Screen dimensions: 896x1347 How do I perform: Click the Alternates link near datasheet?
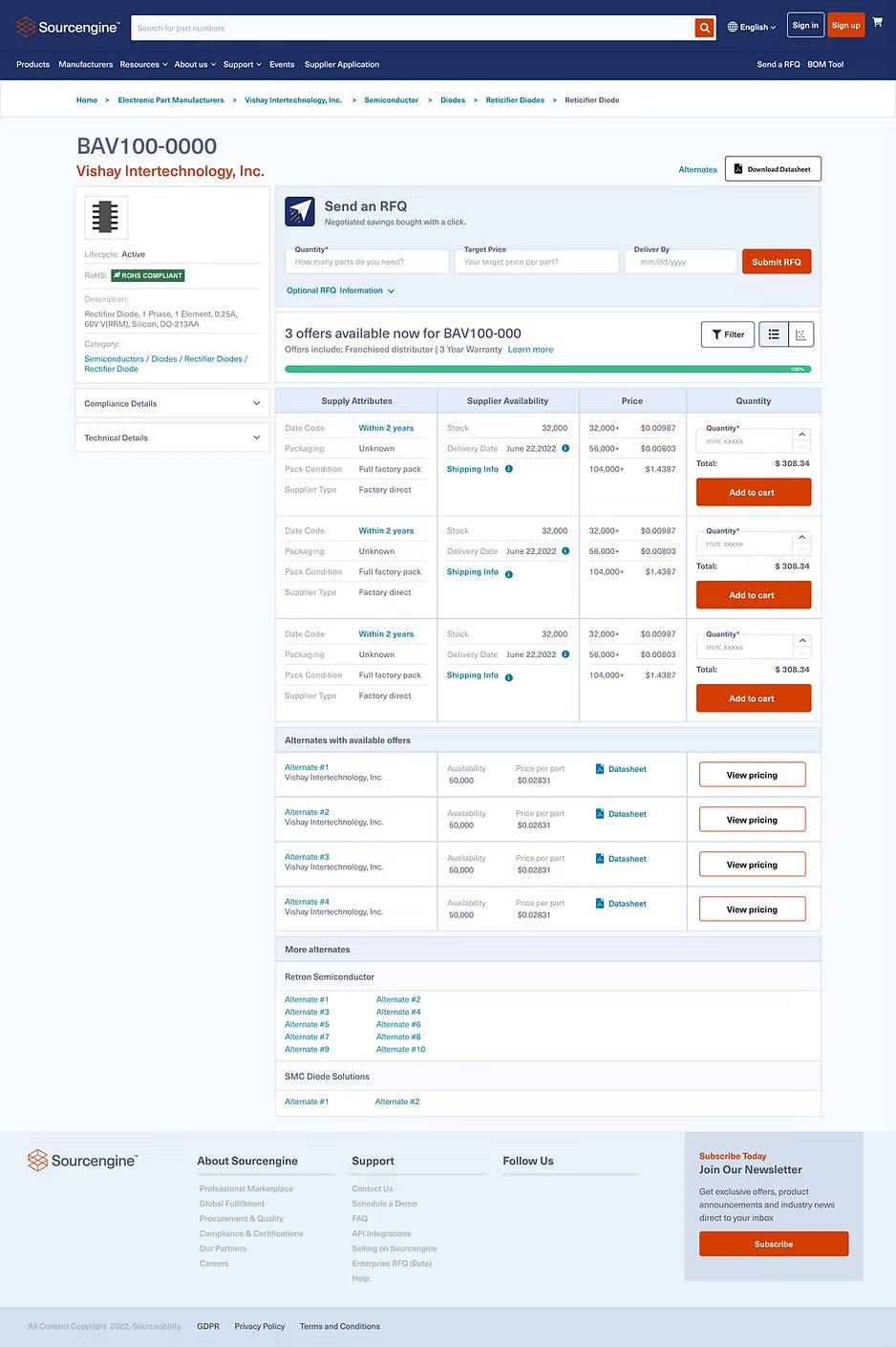697,170
